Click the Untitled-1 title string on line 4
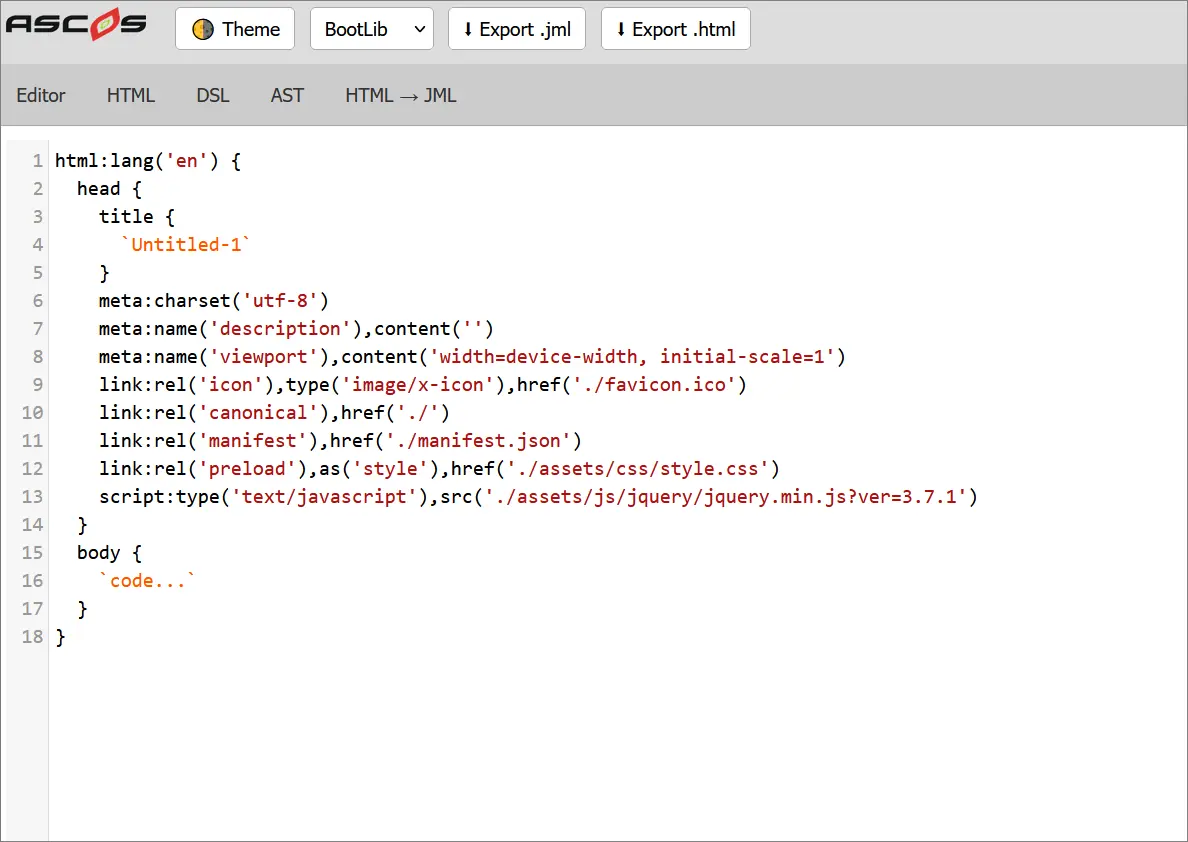 pos(187,244)
